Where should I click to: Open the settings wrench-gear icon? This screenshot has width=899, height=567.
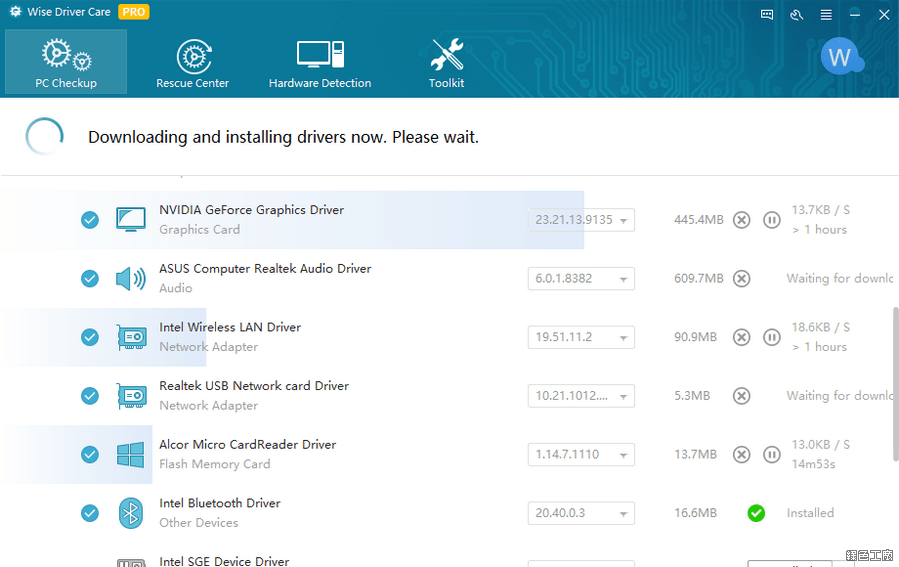point(796,15)
